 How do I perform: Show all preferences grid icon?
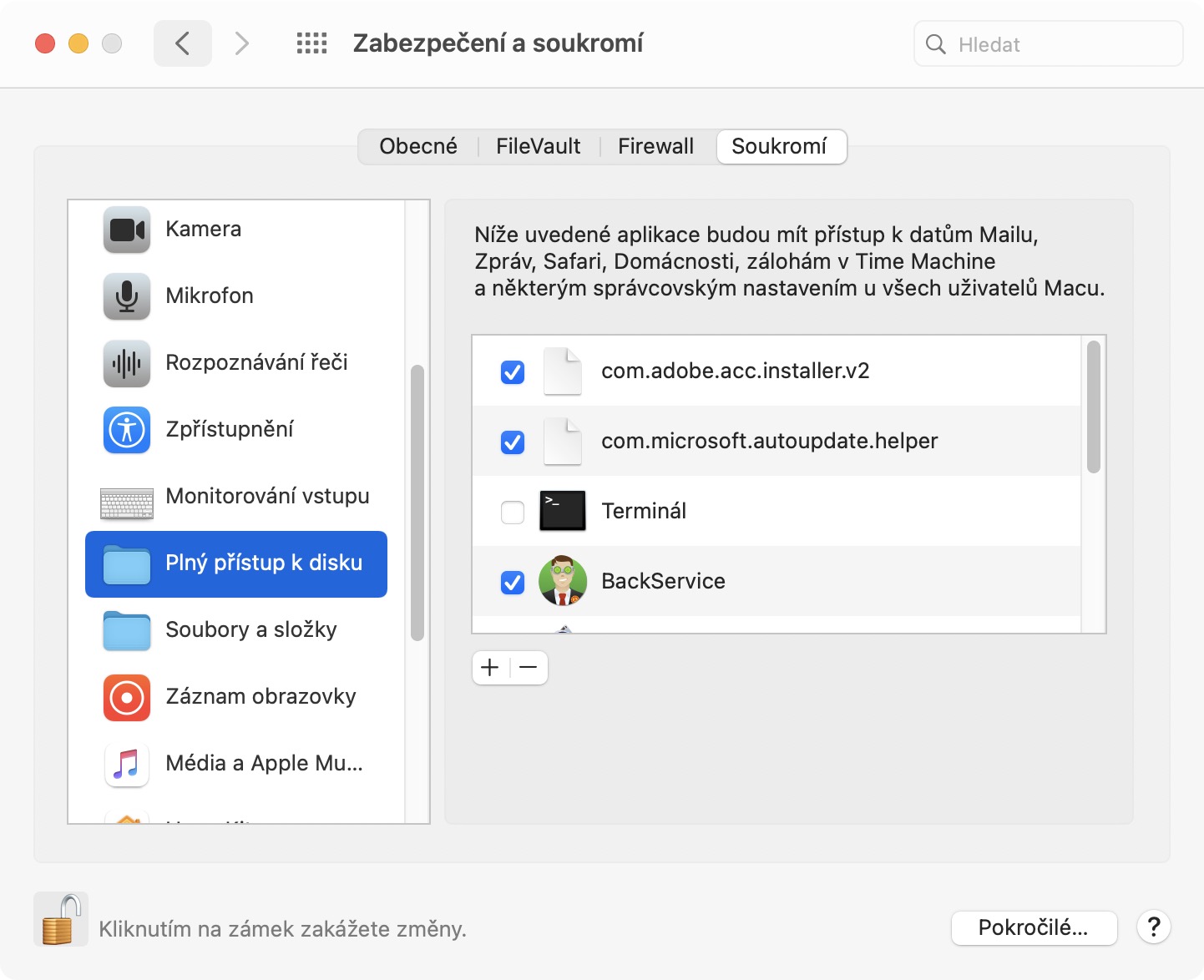tap(312, 43)
